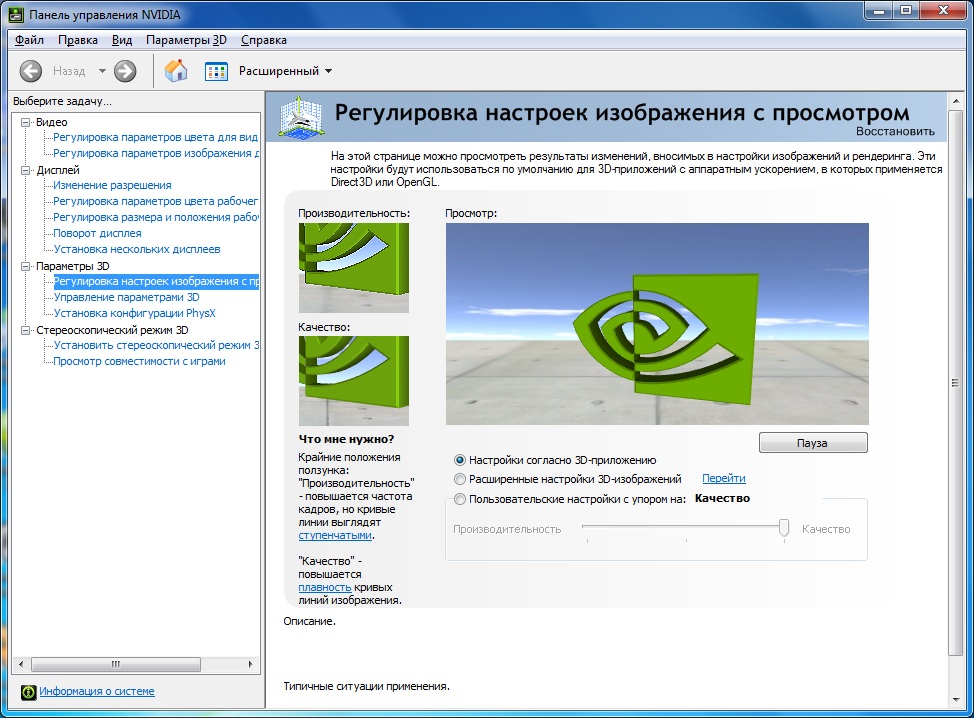Screen dimensions: 974x718
Task: Open Просмотр совместимости с играми
Action: (x=139, y=361)
